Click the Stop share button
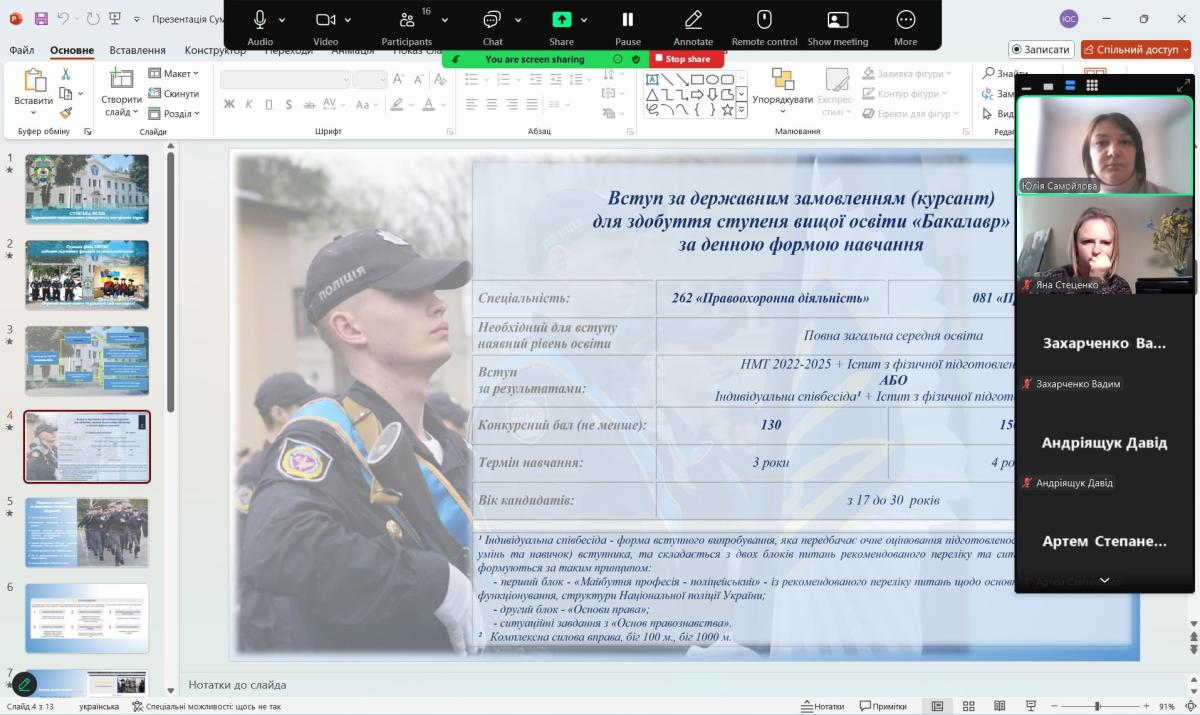1200x715 pixels. 683,59
